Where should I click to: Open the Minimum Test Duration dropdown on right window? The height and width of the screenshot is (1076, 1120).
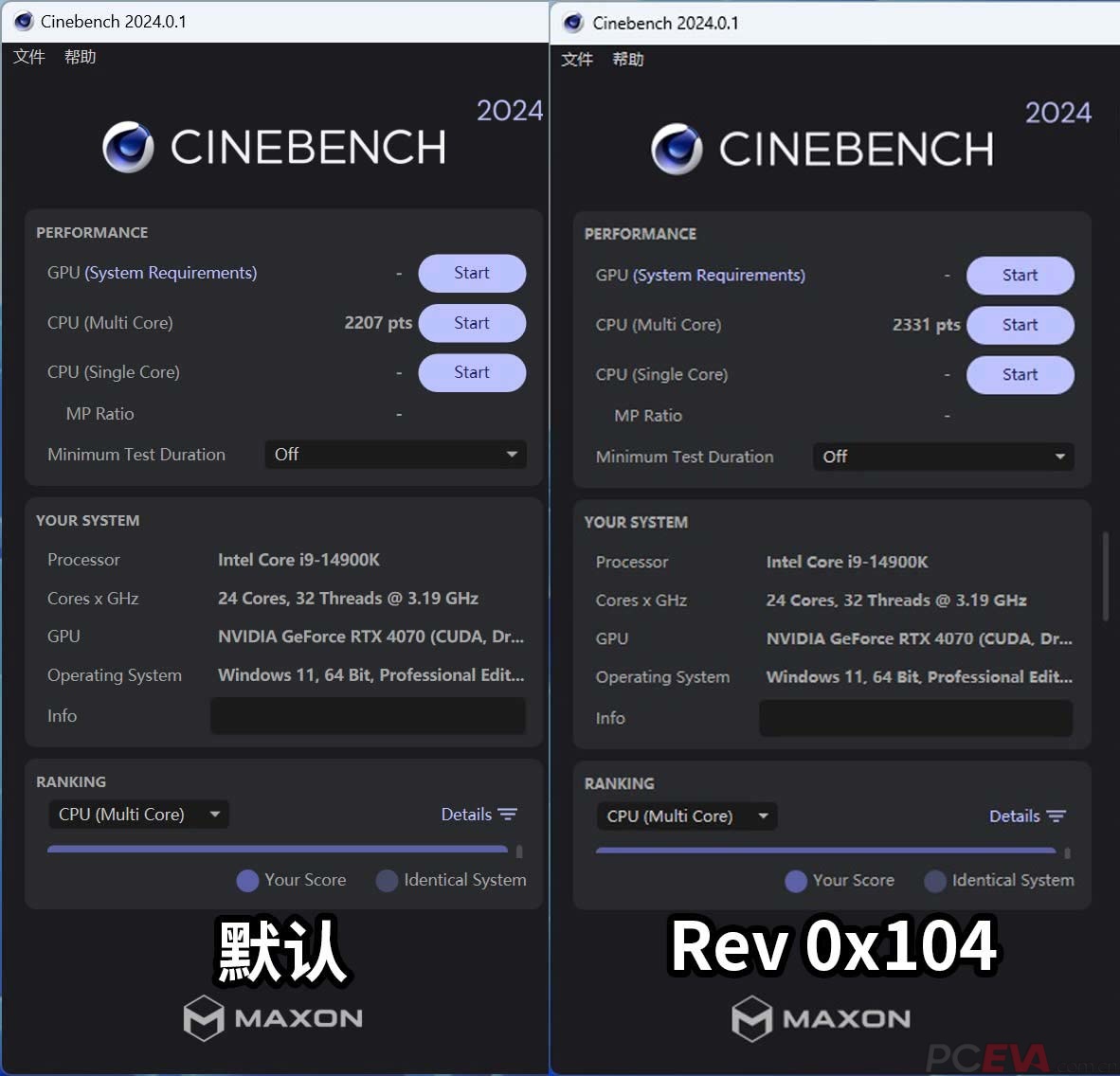(x=943, y=457)
